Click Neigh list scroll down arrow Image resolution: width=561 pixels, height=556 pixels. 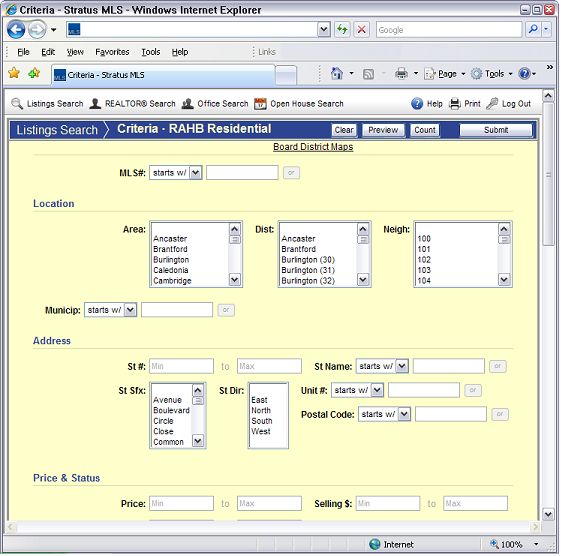click(x=504, y=279)
